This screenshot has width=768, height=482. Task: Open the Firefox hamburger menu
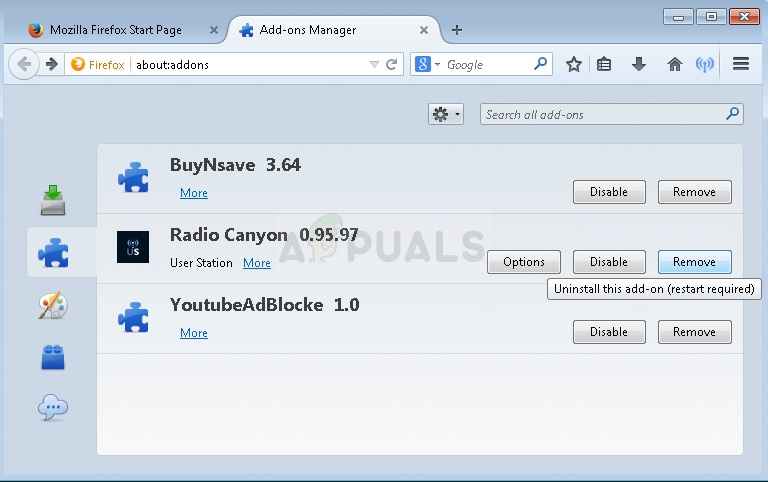[x=741, y=64]
